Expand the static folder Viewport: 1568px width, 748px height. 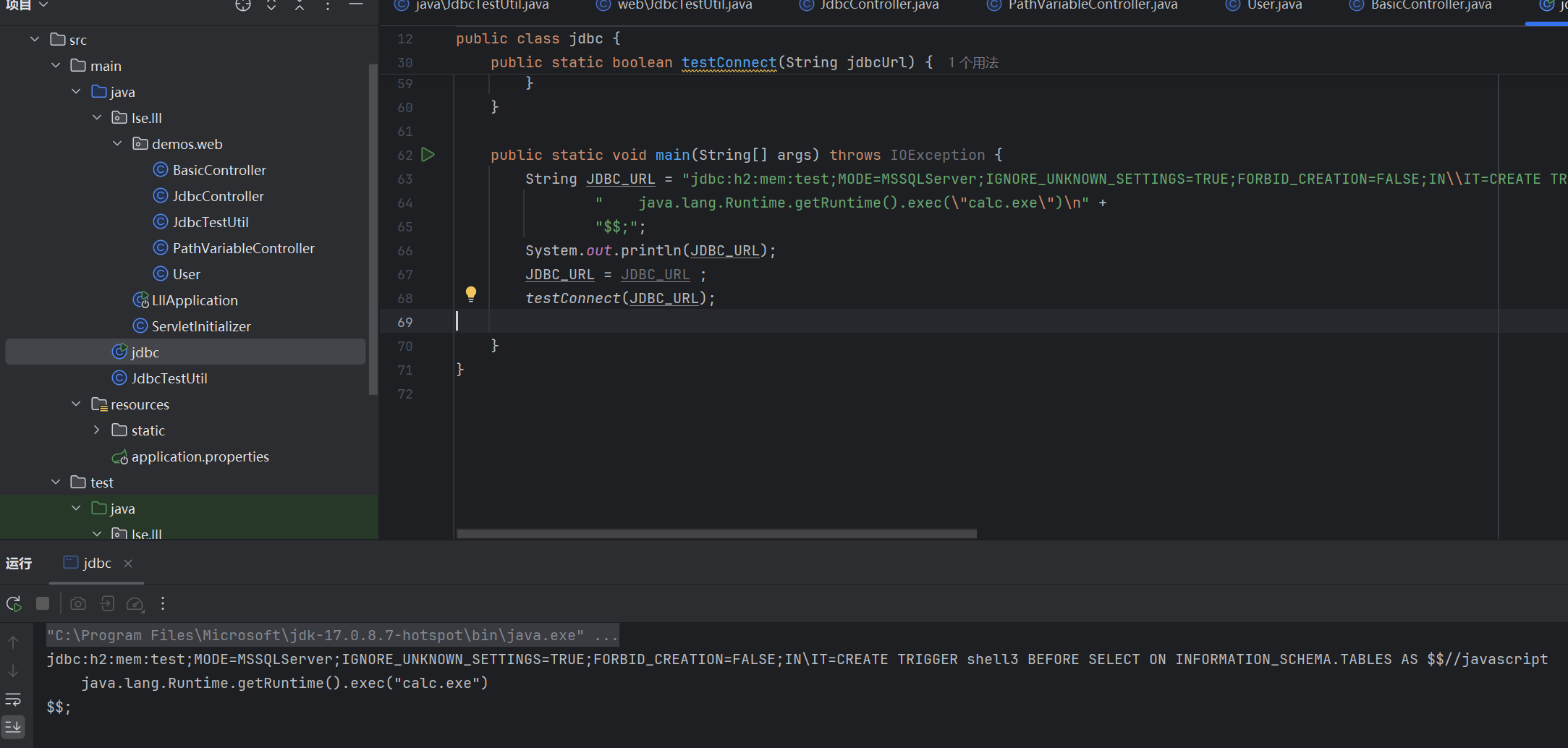[97, 430]
